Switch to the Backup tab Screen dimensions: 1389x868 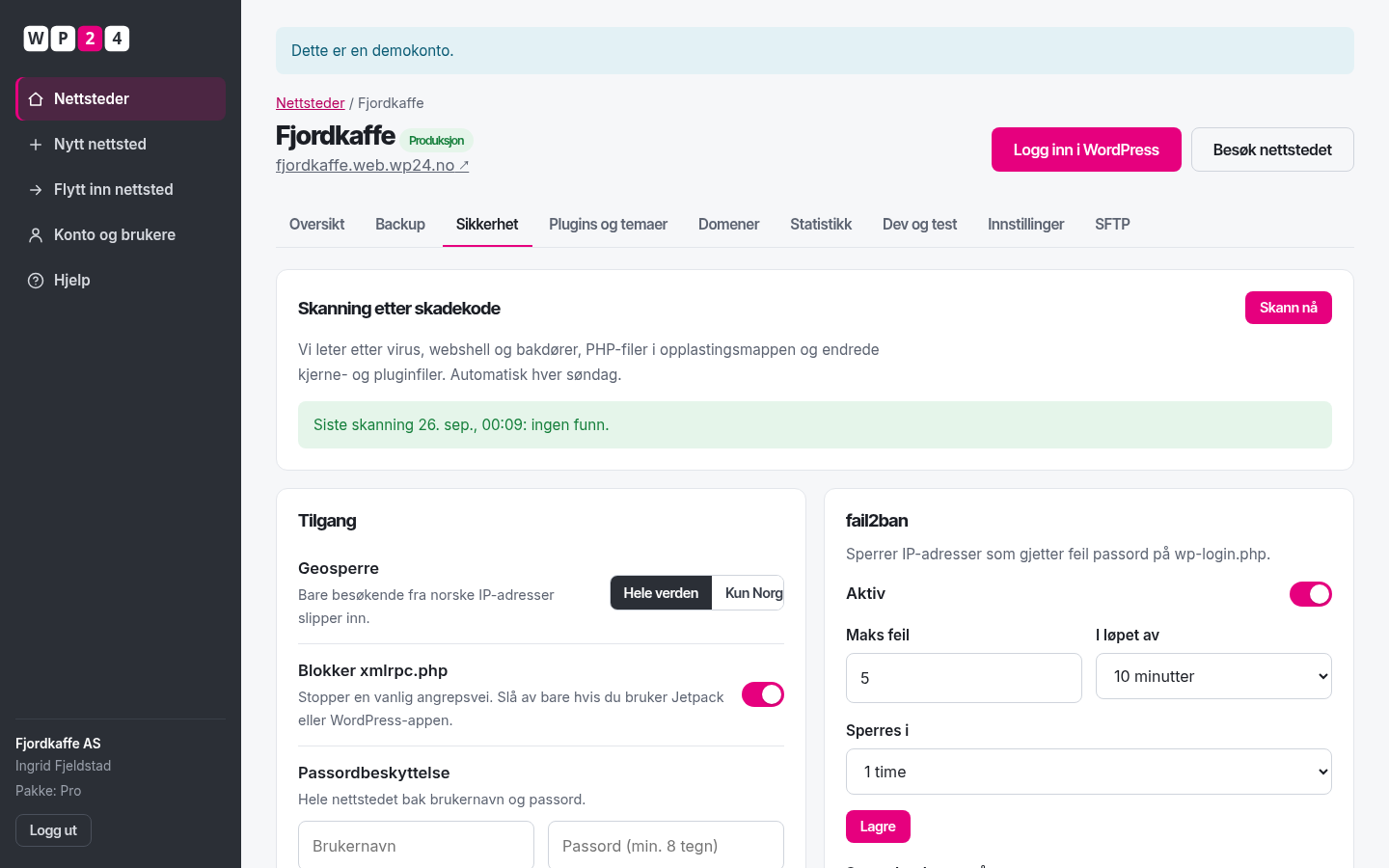coord(400,224)
